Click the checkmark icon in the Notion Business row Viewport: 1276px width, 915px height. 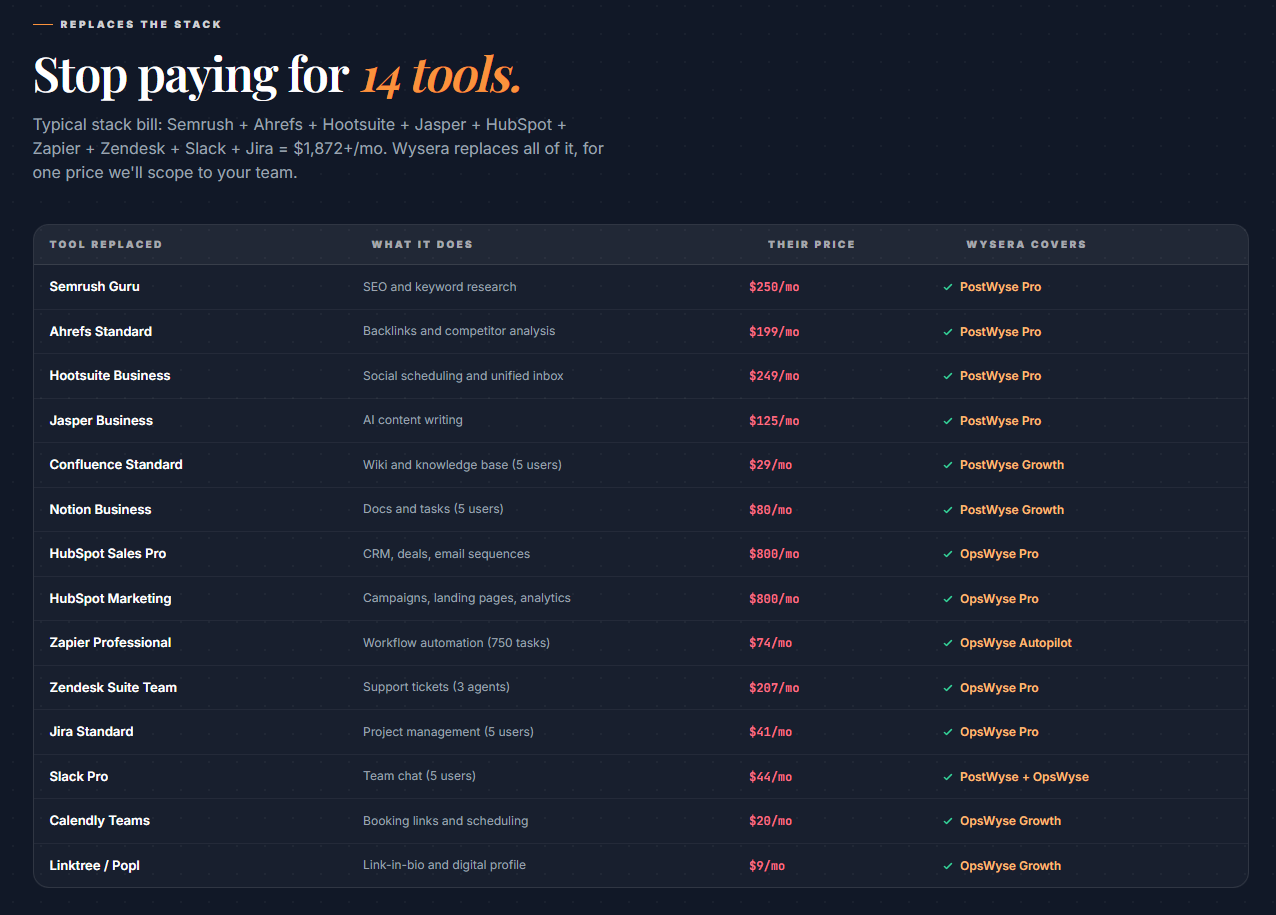coord(948,510)
